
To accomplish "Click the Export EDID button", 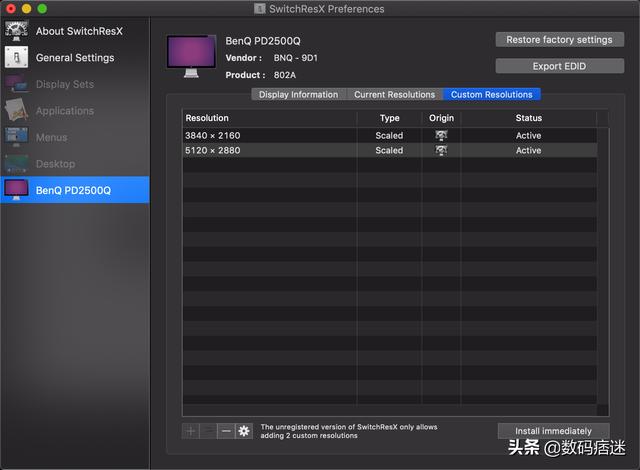I will pos(559,66).
